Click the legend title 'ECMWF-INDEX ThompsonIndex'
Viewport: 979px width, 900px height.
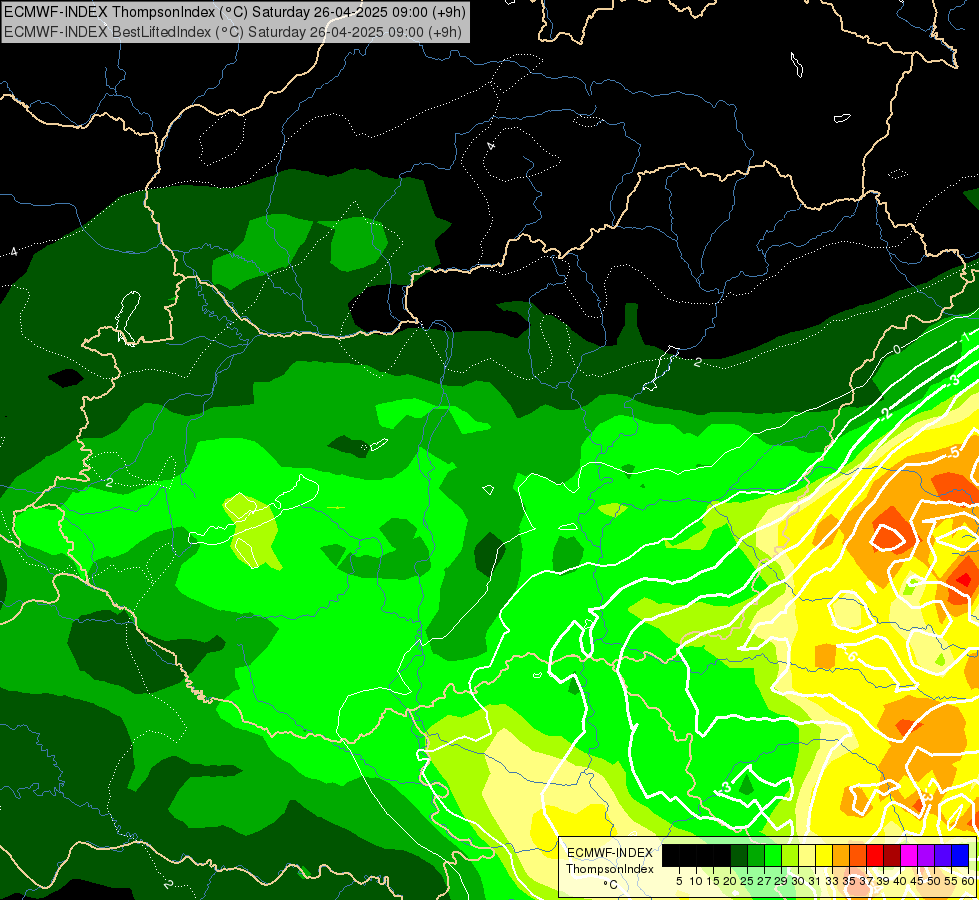point(610,861)
